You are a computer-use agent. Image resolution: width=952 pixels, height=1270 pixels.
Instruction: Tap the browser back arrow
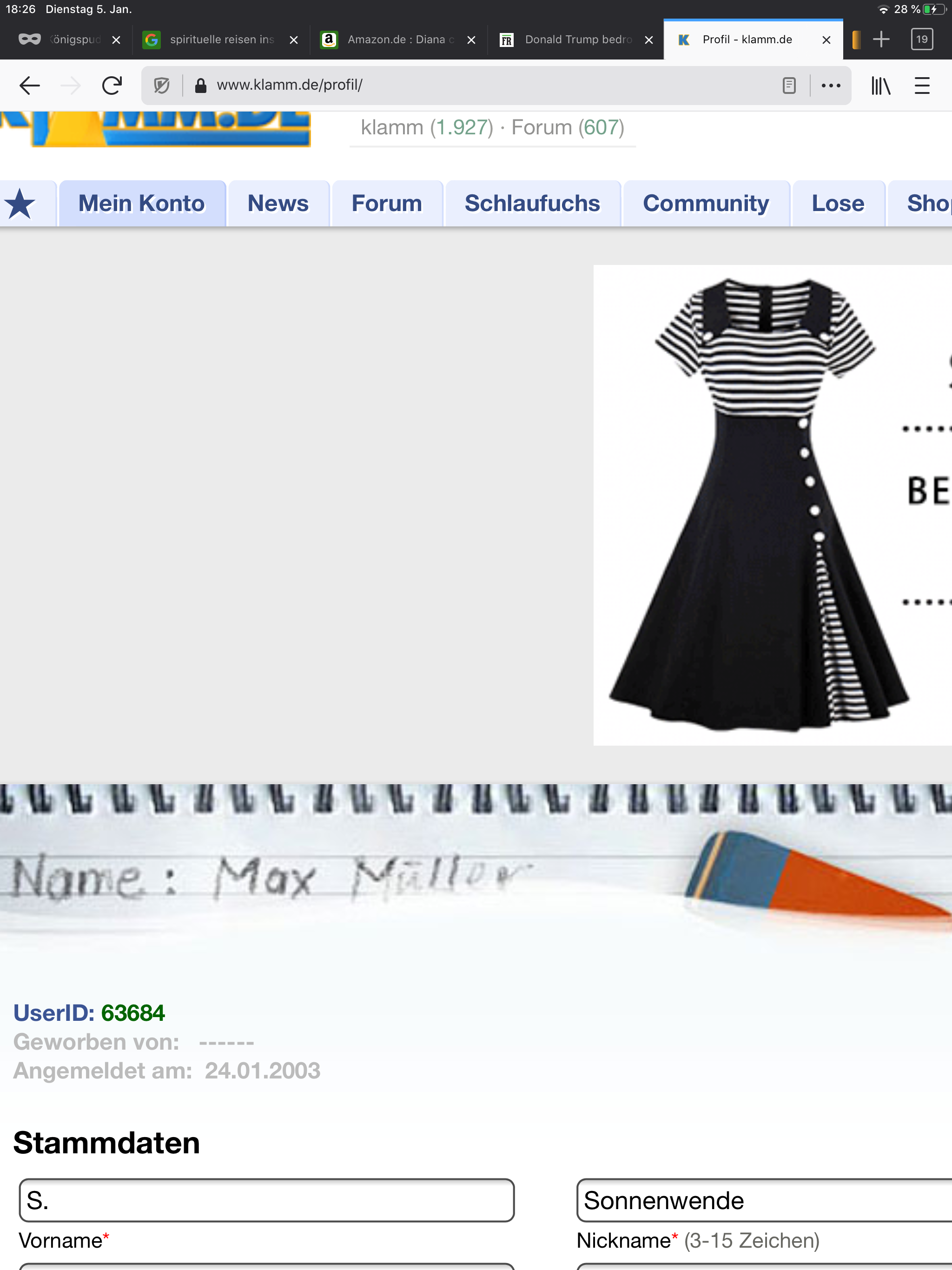(29, 86)
